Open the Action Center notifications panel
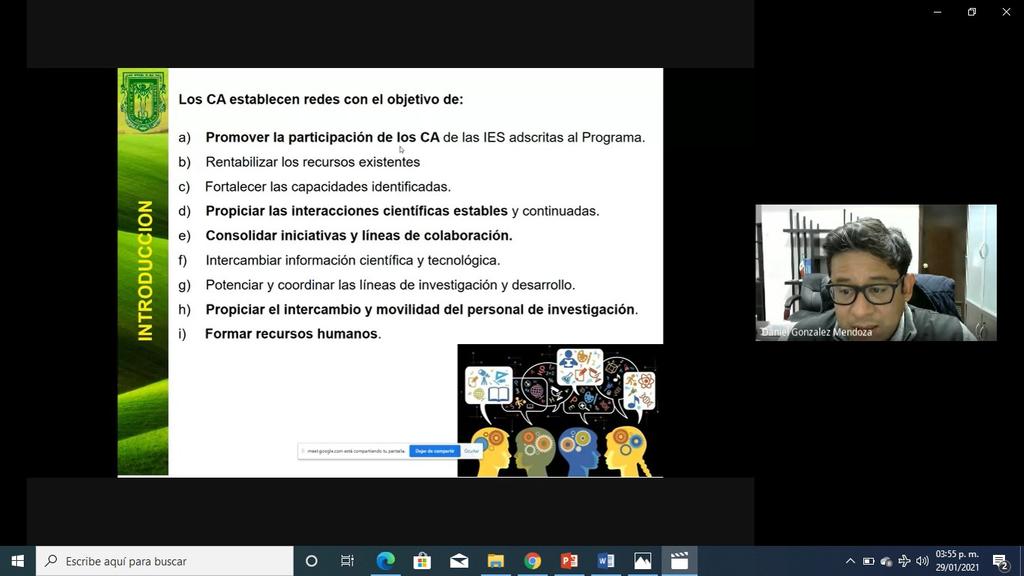Image resolution: width=1024 pixels, height=576 pixels. tap(998, 561)
